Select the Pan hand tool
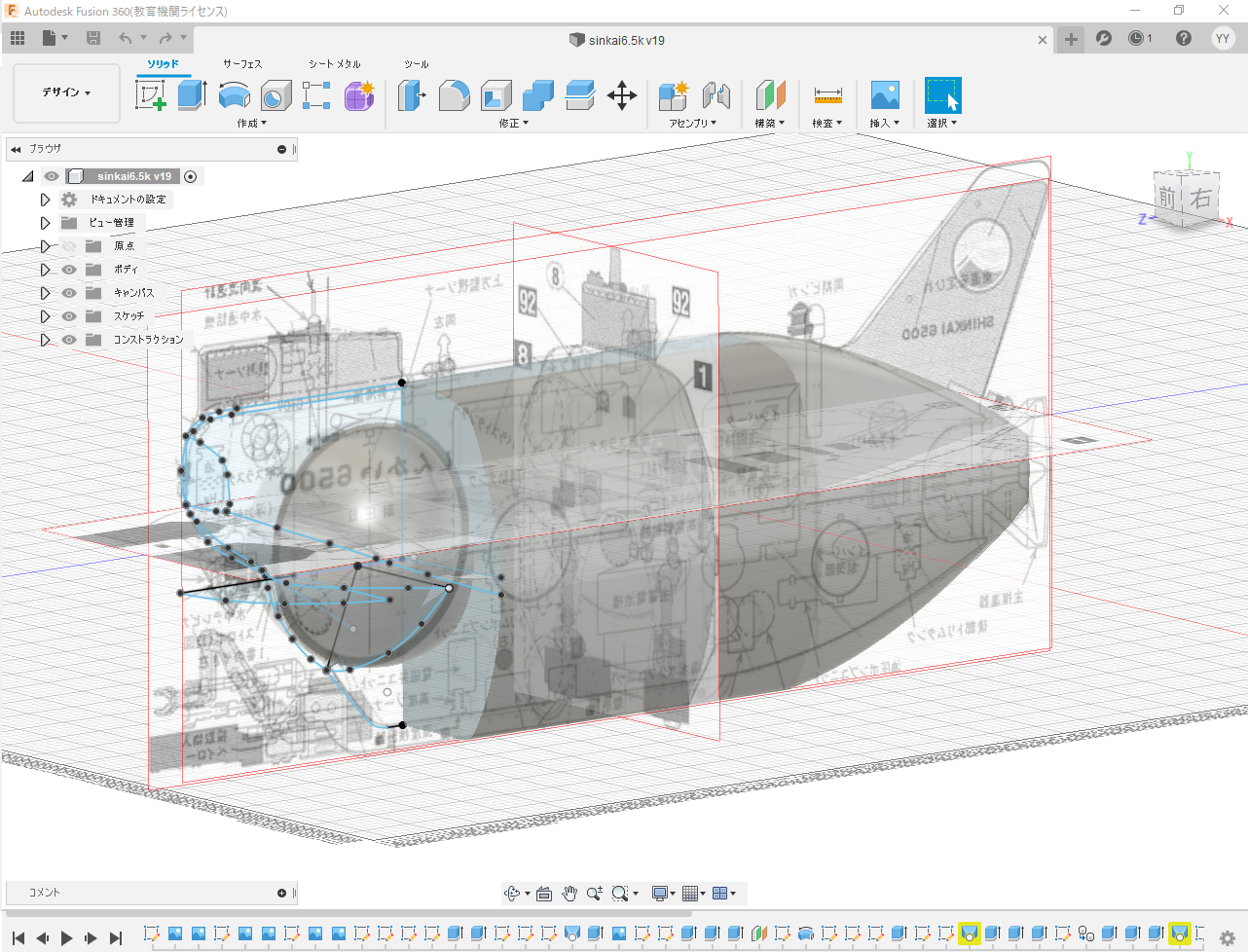 tap(569, 894)
